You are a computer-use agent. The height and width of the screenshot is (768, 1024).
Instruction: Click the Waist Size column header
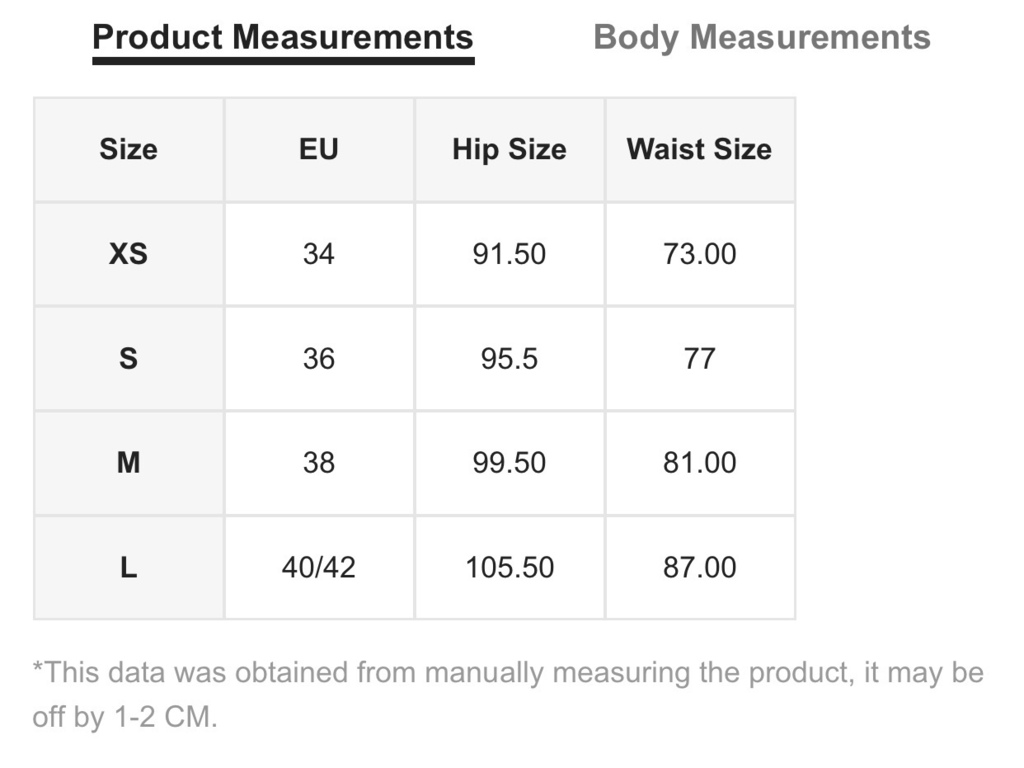pos(700,150)
